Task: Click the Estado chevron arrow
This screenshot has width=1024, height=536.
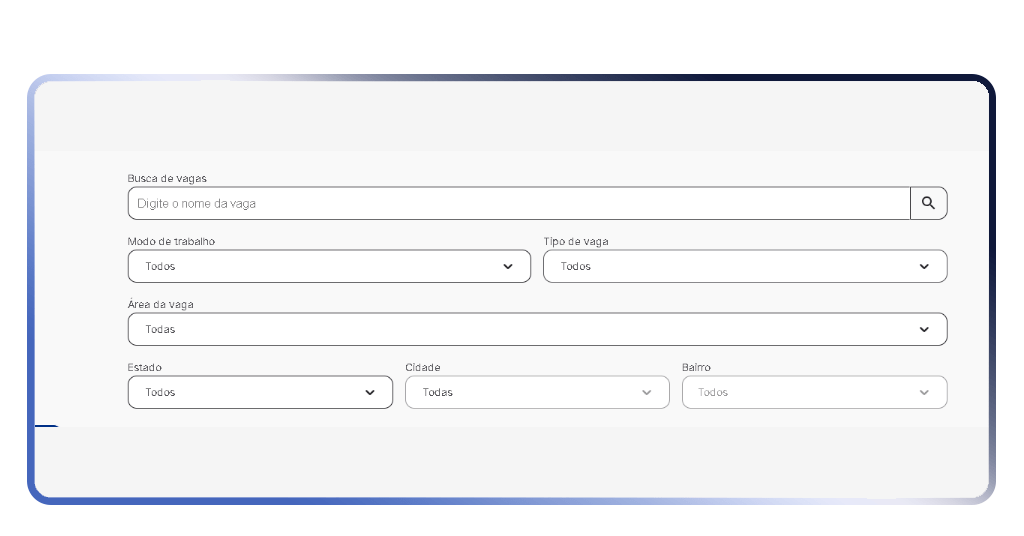Action: coord(370,393)
